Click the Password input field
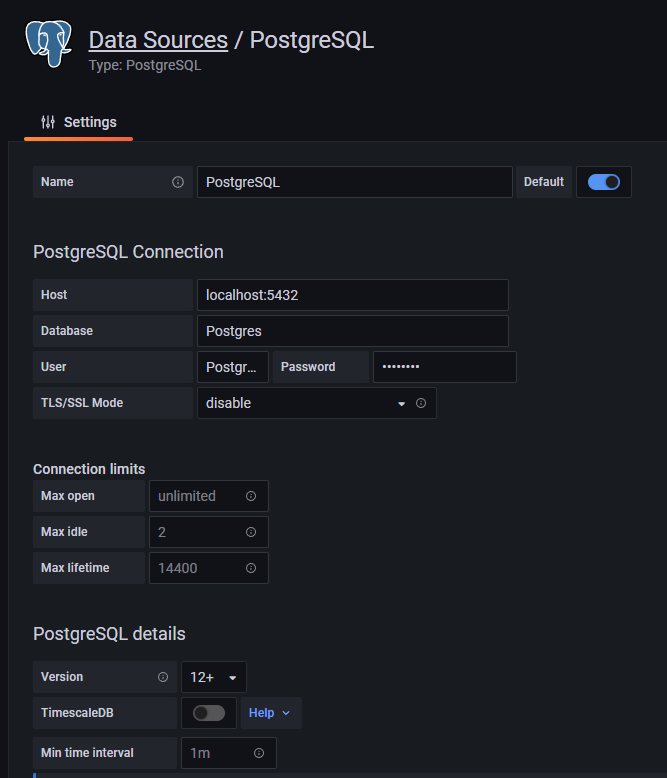Screen dimensions: 667x778 pyautogui.click(x=445, y=367)
